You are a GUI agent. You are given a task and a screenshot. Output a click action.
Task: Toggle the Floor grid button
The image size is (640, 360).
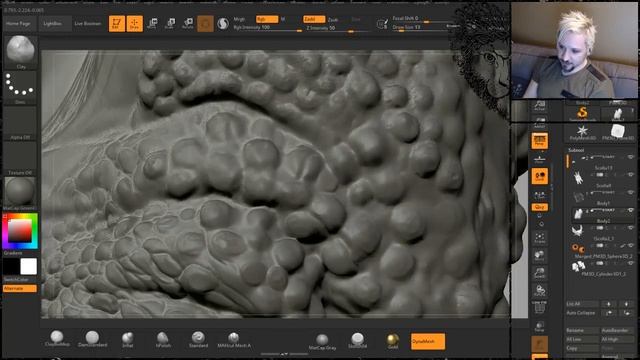(x=540, y=159)
